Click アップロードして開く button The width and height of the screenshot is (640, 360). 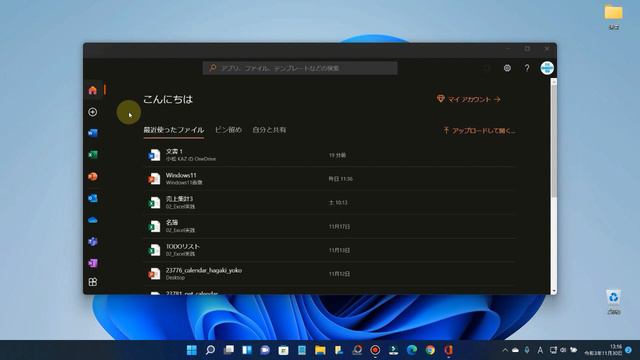pos(479,131)
